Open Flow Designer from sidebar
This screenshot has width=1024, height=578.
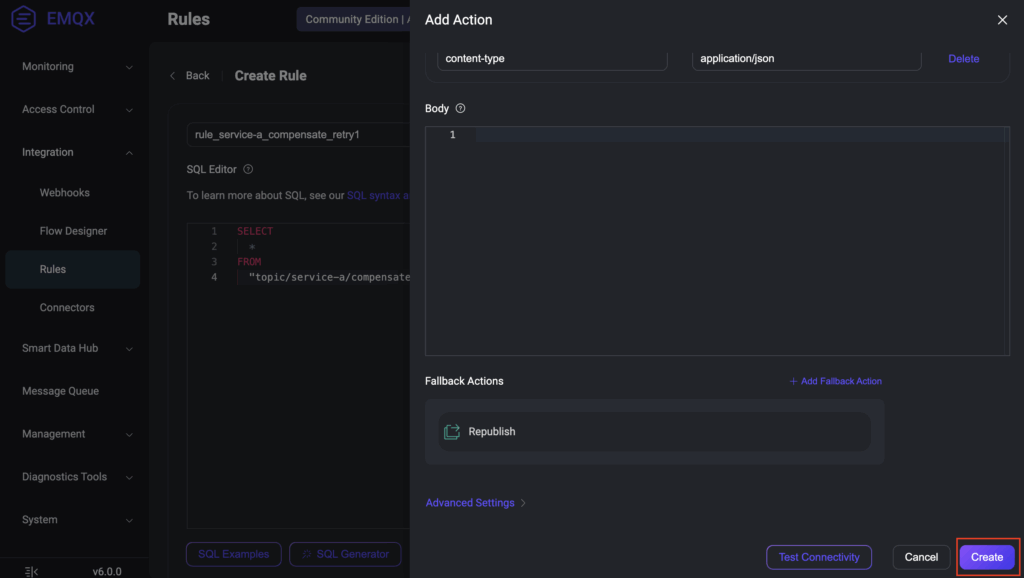coord(73,231)
